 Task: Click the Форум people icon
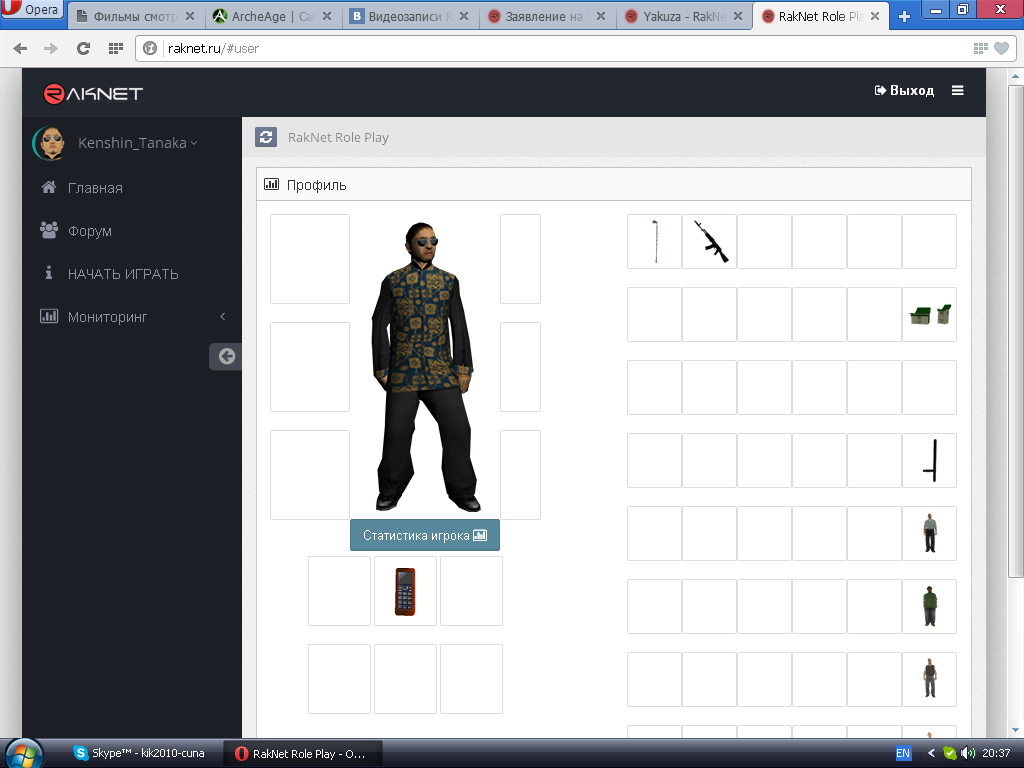[49, 231]
